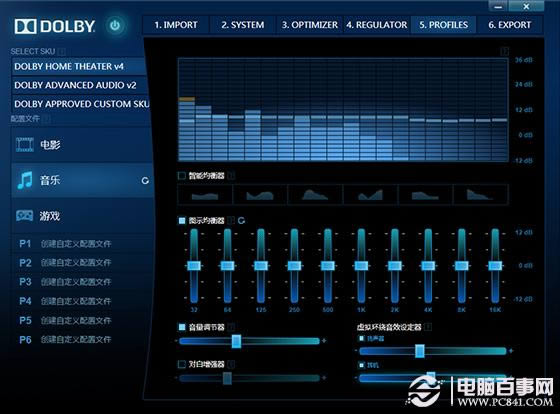Switch to the 3. OPTIMIZER tab

click(x=310, y=25)
